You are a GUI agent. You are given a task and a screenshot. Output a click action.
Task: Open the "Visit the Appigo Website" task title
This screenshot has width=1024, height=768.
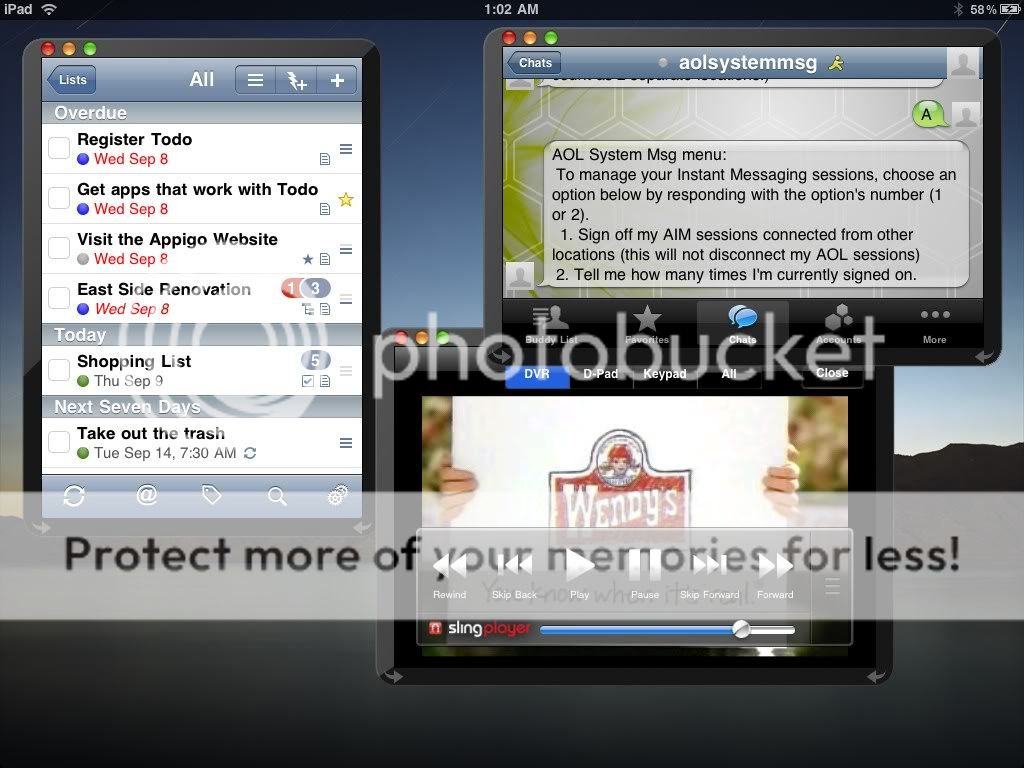(177, 240)
